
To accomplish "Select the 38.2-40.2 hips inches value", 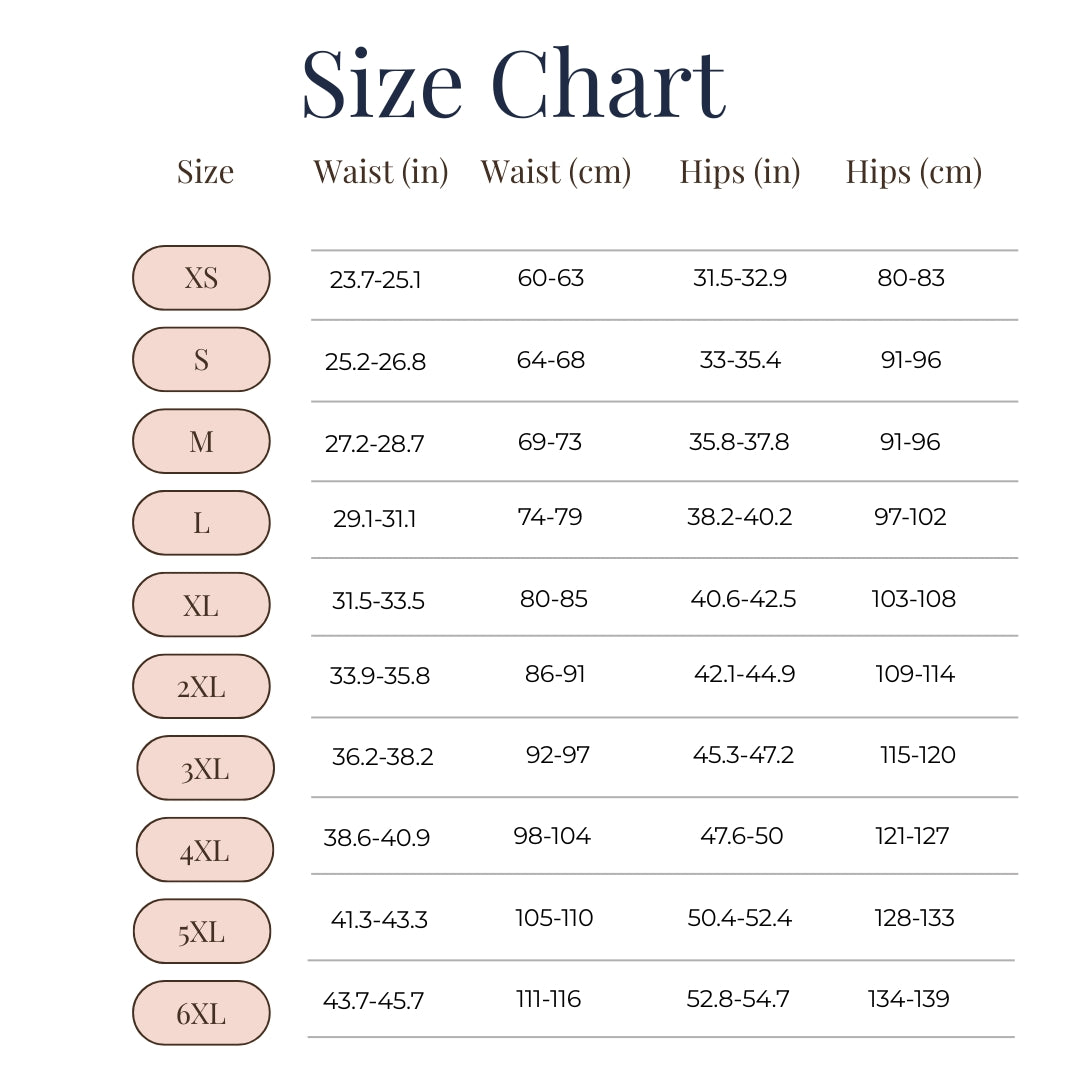I will [x=739, y=517].
